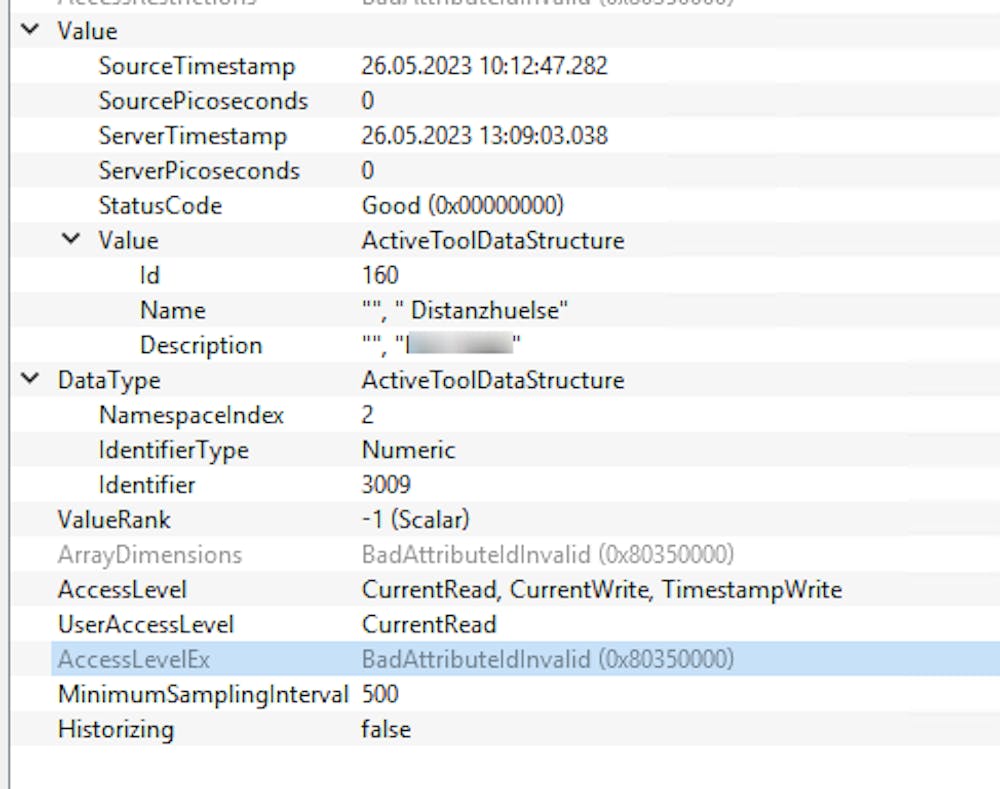Image resolution: width=1000 pixels, height=789 pixels.
Task: Click the IdentifierType Numeric row
Action: click(198, 450)
